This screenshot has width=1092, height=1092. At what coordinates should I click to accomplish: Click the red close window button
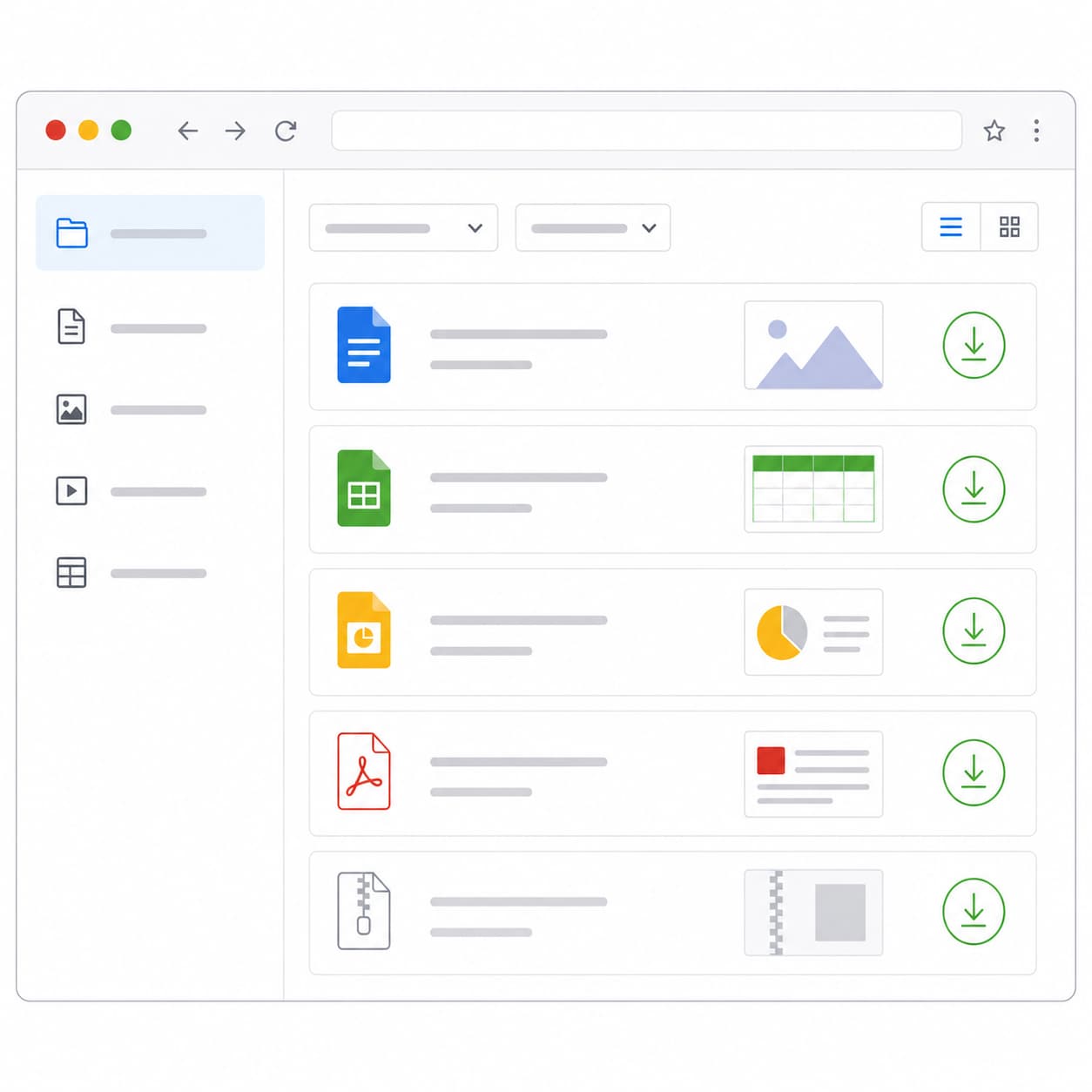(56, 131)
